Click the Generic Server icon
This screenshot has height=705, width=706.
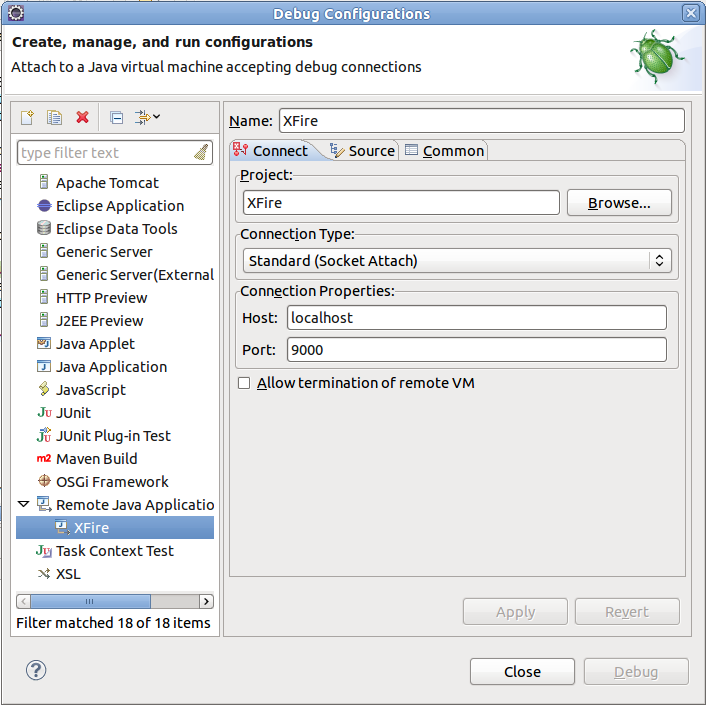[44, 251]
